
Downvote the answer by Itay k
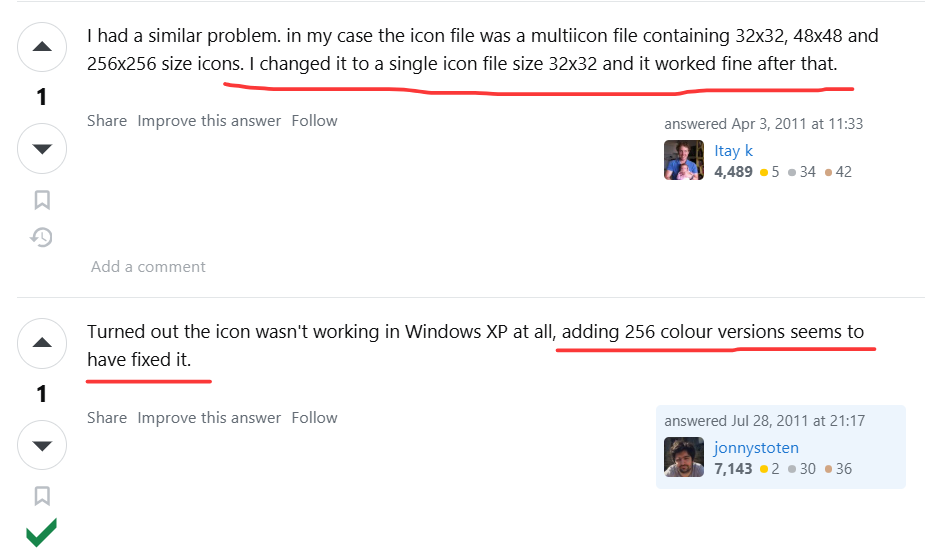point(42,149)
